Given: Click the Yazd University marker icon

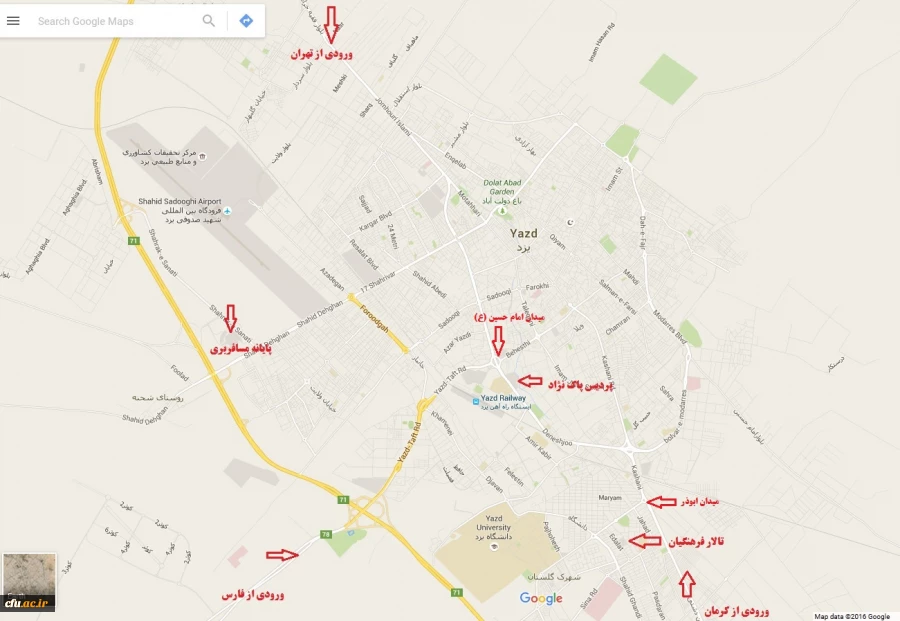Looking at the screenshot, I should tap(494, 547).
